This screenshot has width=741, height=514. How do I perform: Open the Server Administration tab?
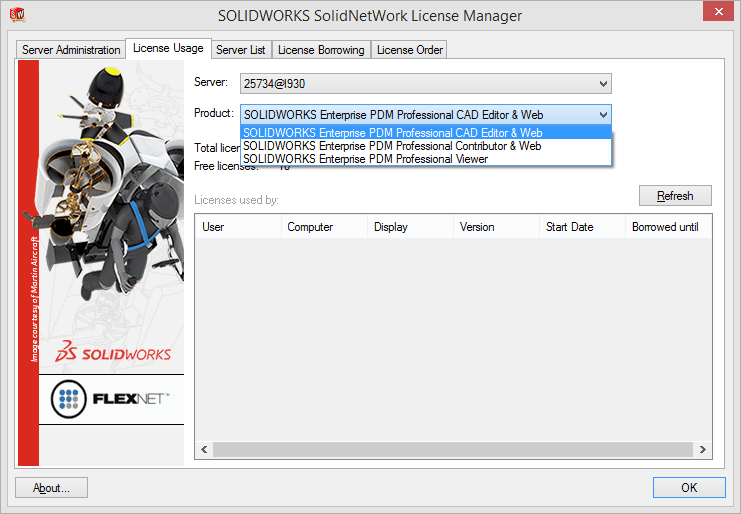point(71,50)
